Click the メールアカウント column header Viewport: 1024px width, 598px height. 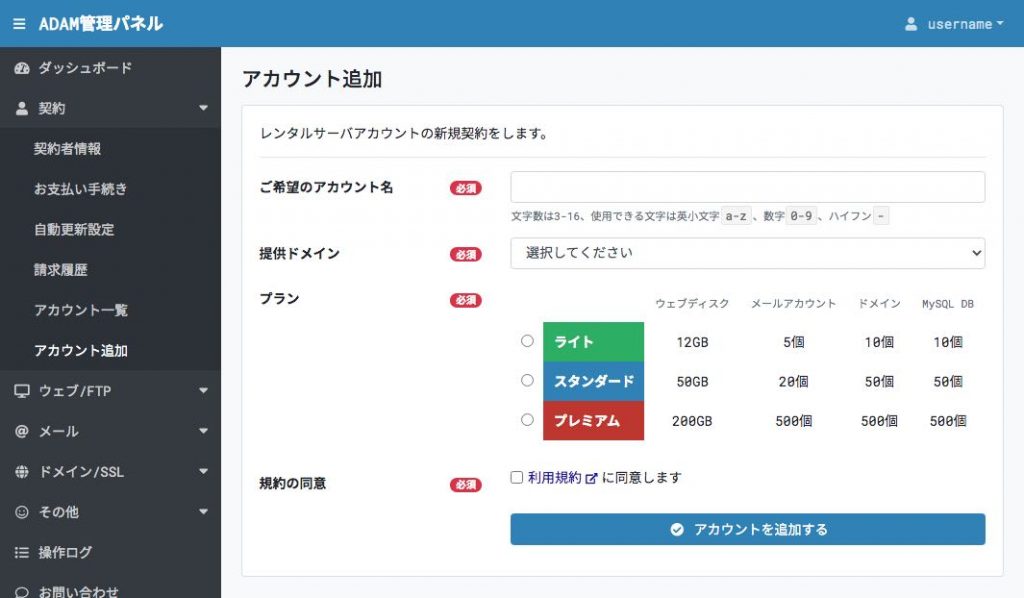pyautogui.click(x=793, y=304)
